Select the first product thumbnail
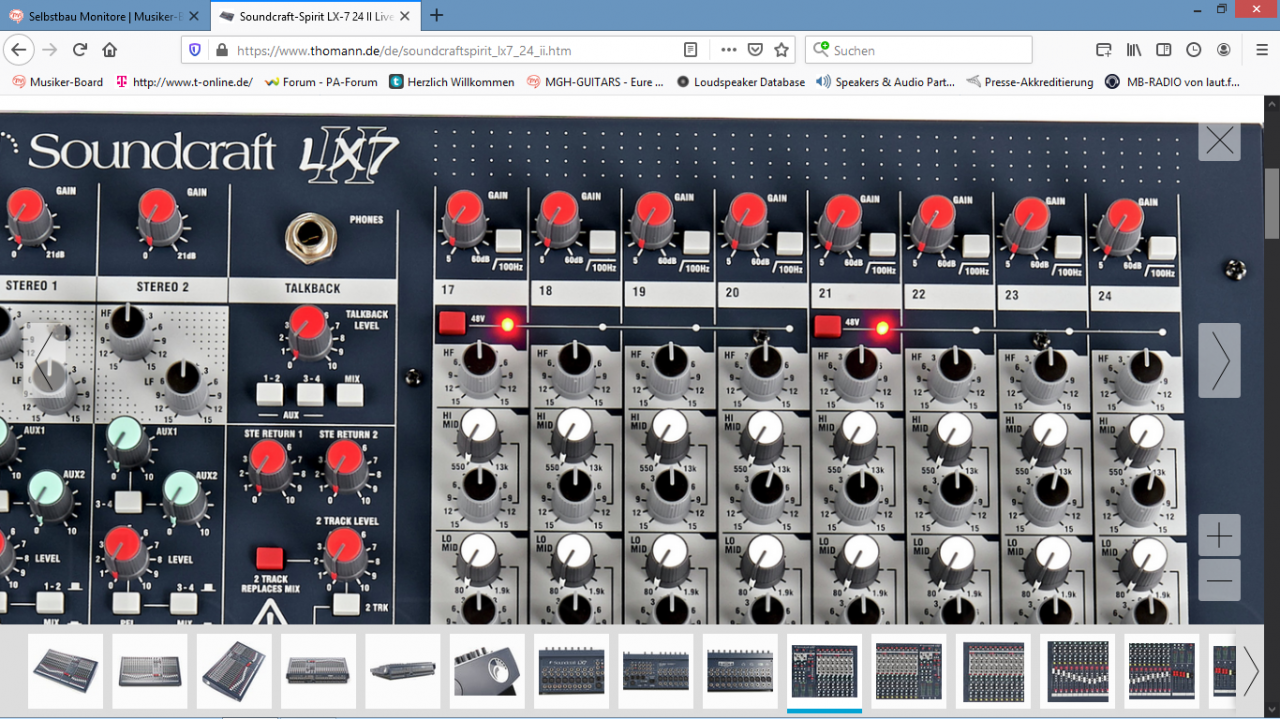1280x719 pixels. (65, 671)
